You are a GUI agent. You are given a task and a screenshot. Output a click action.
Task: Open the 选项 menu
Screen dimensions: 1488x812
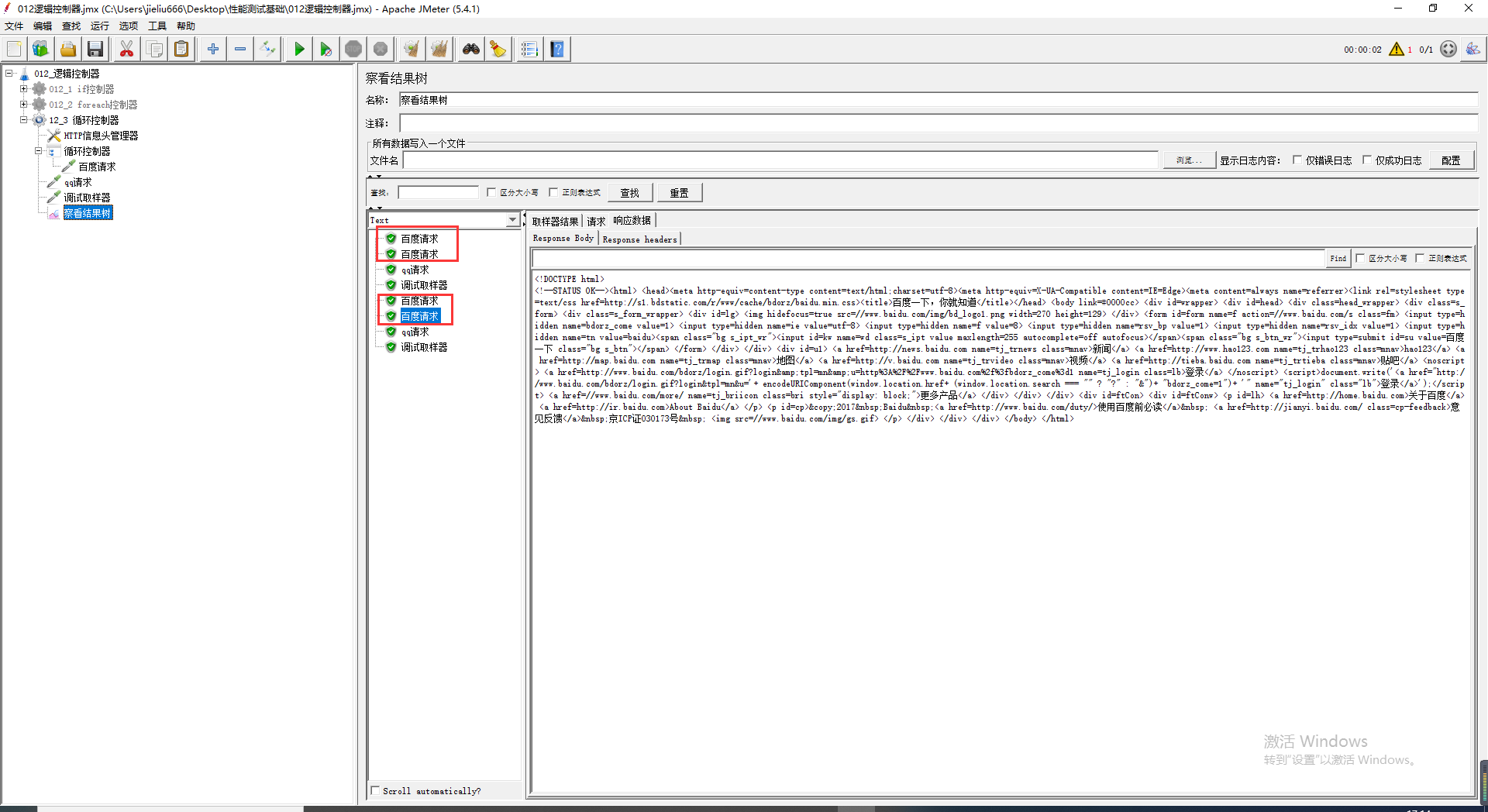pyautogui.click(x=129, y=26)
